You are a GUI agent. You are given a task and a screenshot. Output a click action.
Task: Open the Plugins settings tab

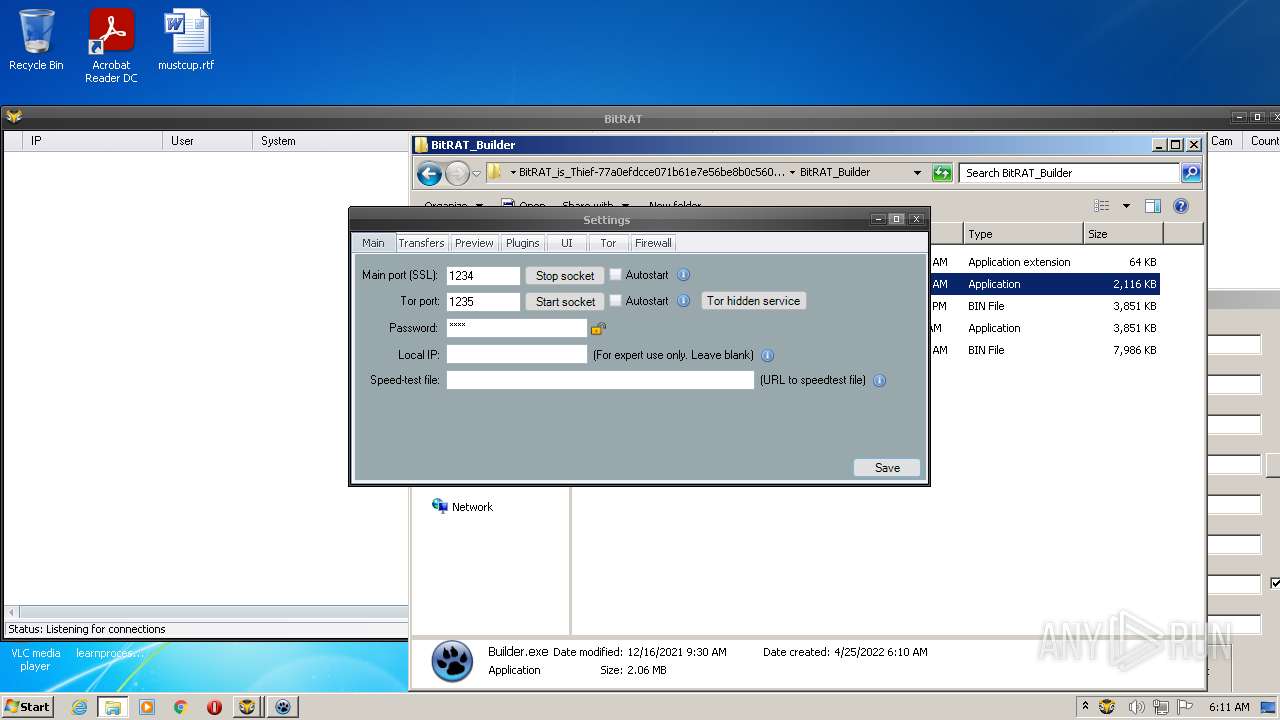pyautogui.click(x=522, y=243)
